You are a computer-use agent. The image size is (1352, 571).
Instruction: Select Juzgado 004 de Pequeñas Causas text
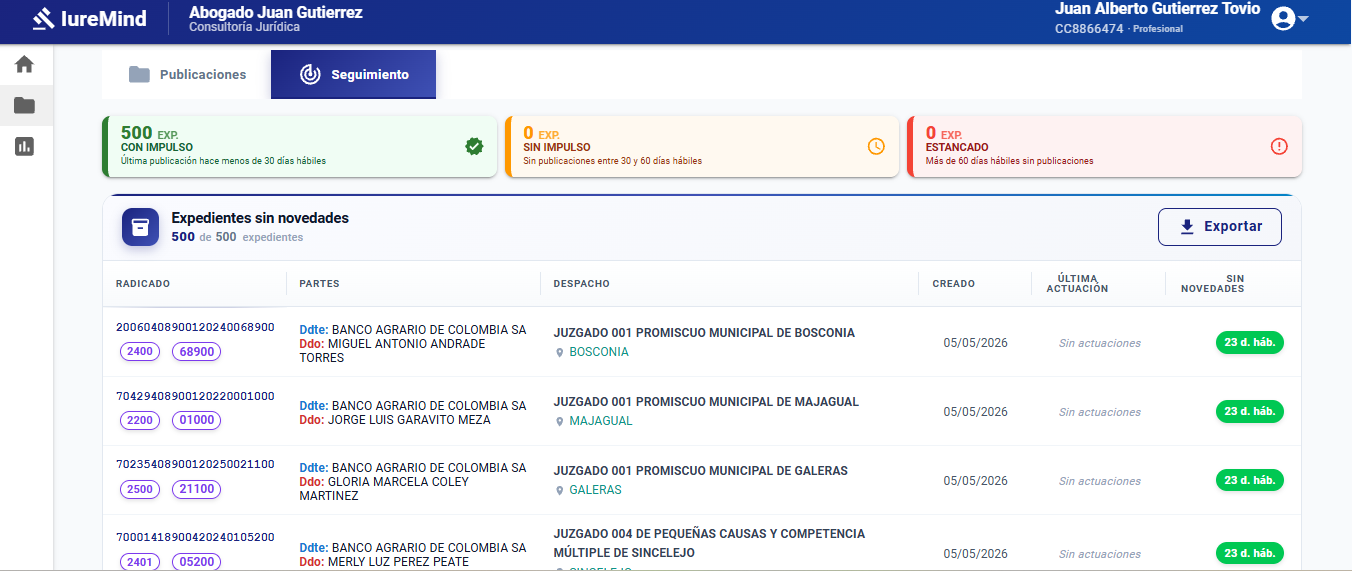click(x=709, y=543)
